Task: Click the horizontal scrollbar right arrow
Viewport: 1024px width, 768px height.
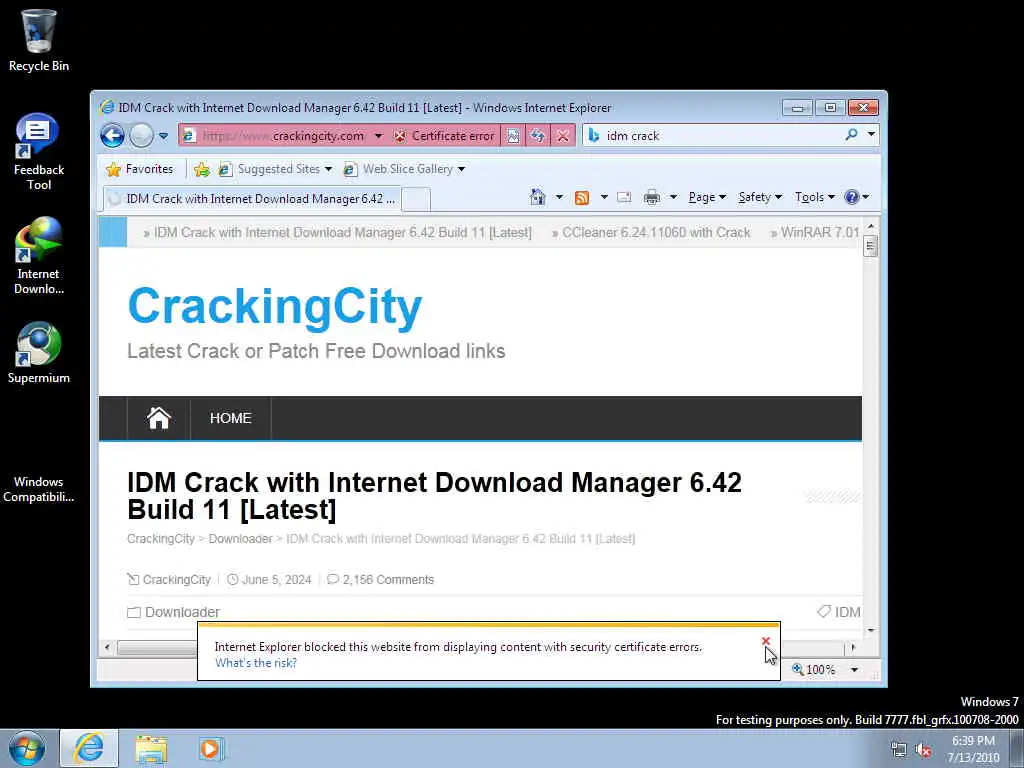Action: 853,648
